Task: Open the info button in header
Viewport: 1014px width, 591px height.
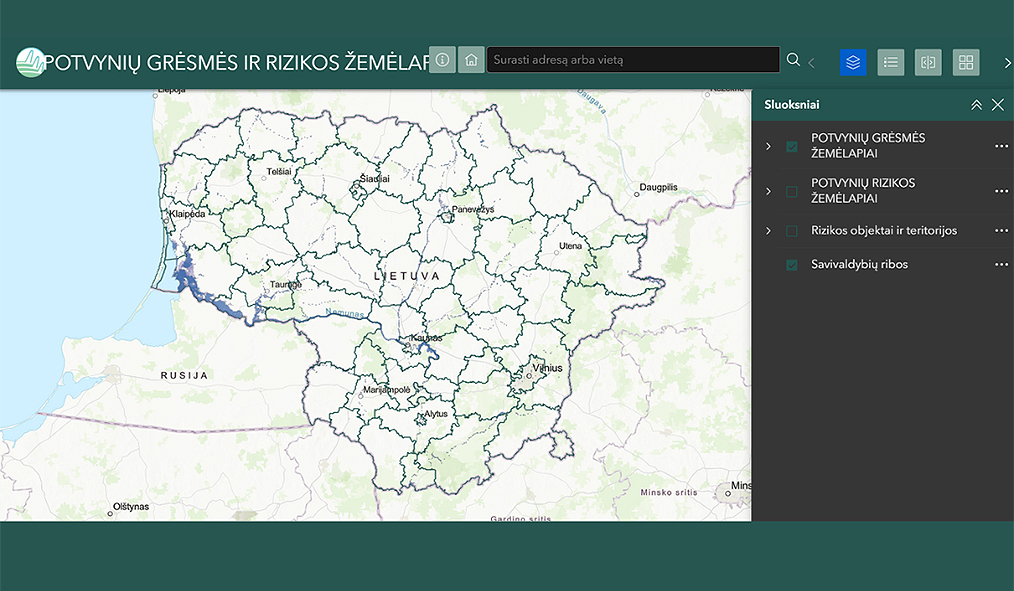Action: click(x=442, y=60)
